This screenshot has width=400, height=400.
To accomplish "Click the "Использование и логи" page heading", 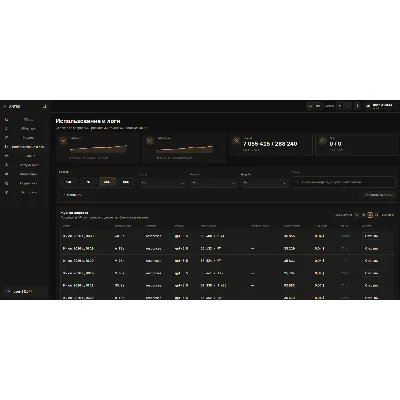I will (x=88, y=121).
